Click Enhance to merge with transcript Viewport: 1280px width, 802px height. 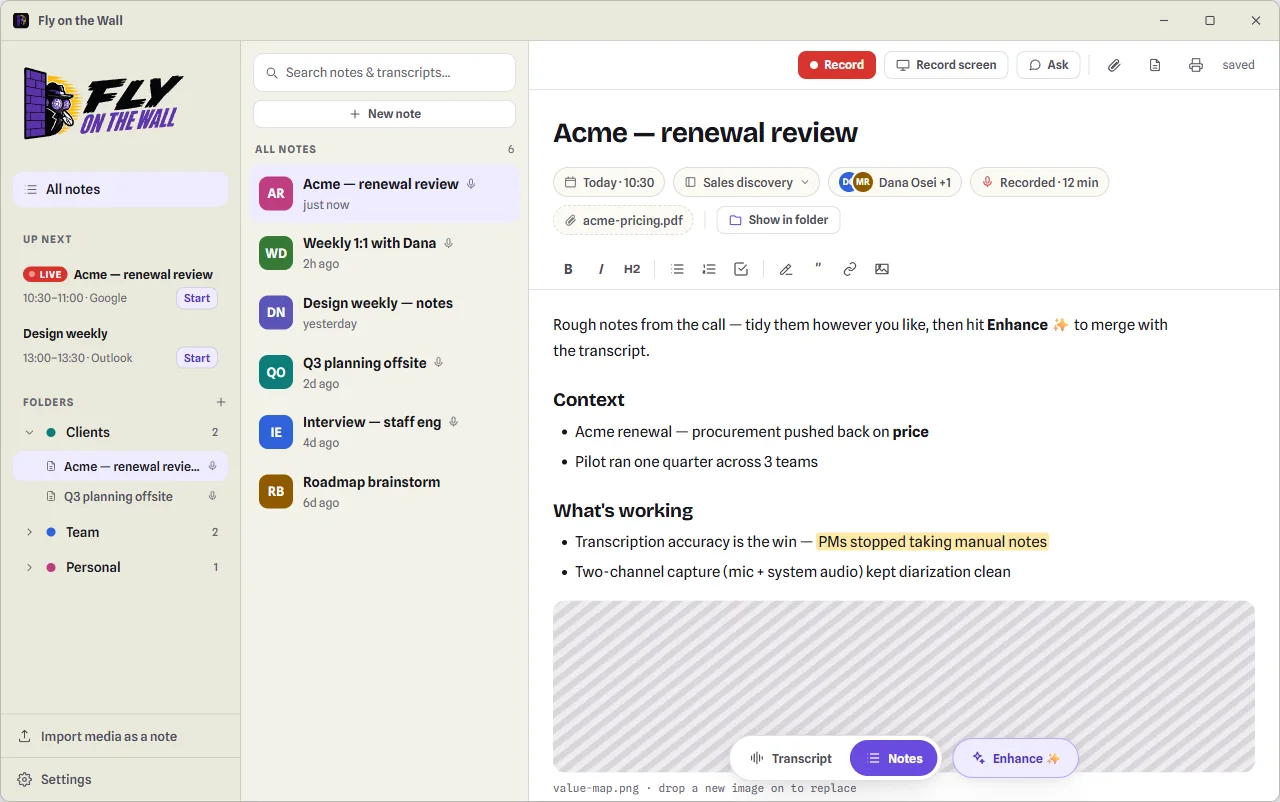tap(1015, 758)
